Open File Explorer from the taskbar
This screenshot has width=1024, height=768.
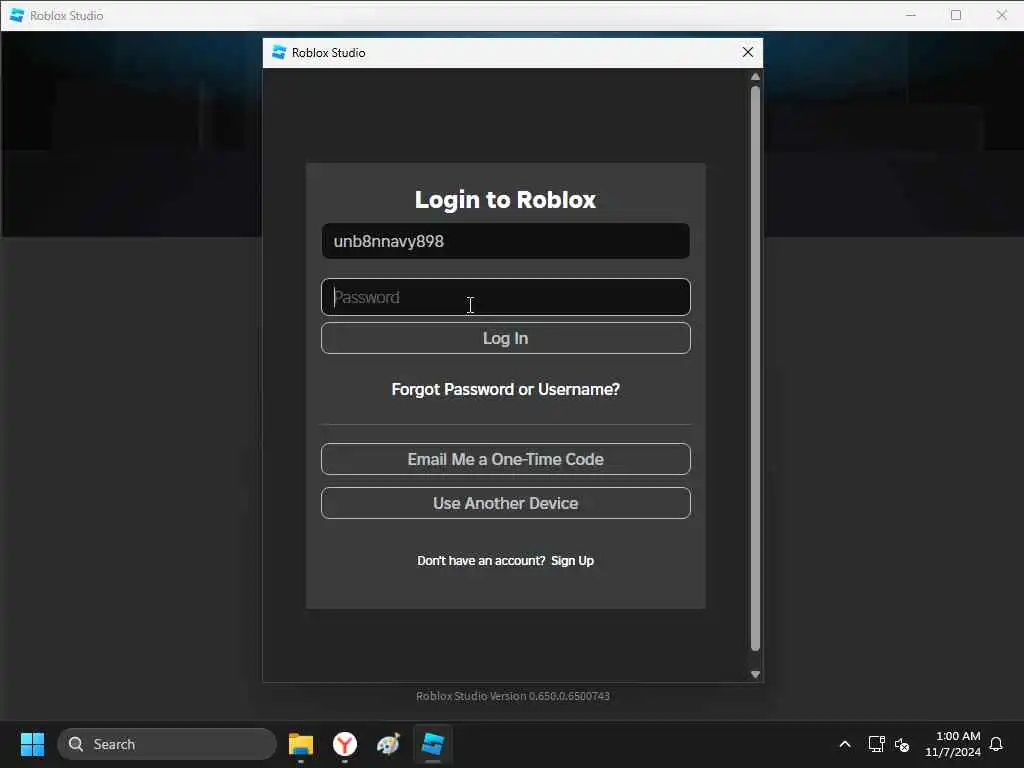(301, 744)
